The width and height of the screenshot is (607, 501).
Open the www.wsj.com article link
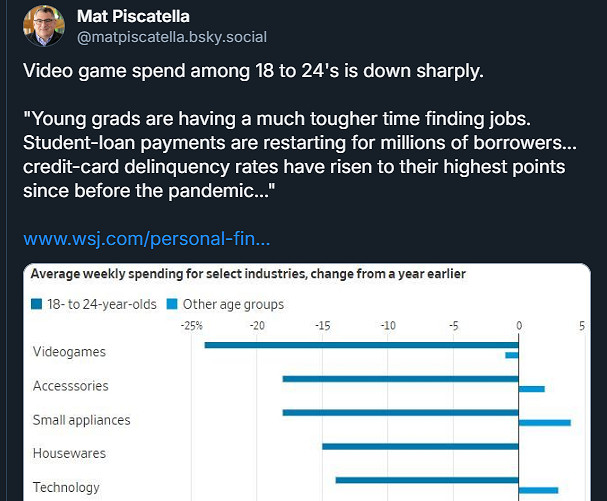tap(147, 240)
